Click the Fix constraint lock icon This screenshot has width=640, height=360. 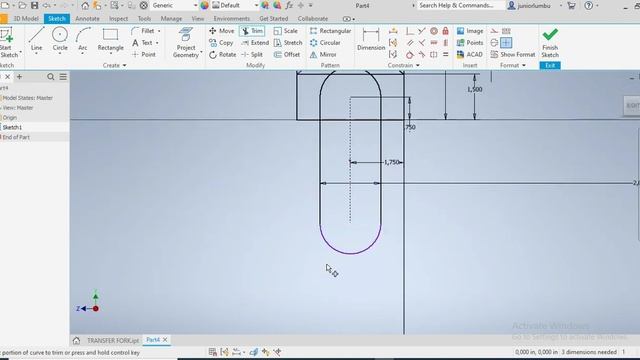[x=446, y=31]
